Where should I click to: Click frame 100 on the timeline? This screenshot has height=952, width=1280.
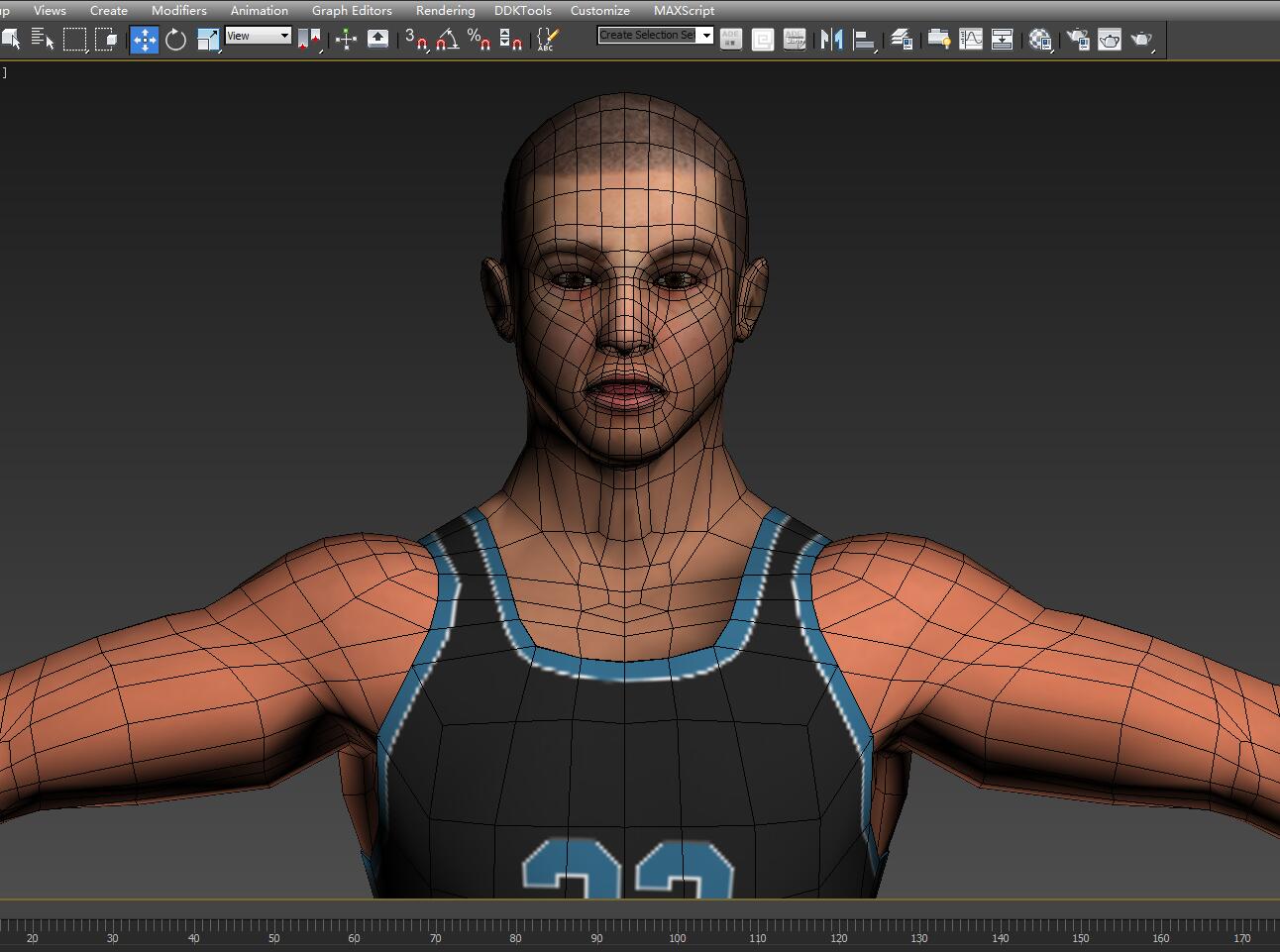tap(677, 937)
